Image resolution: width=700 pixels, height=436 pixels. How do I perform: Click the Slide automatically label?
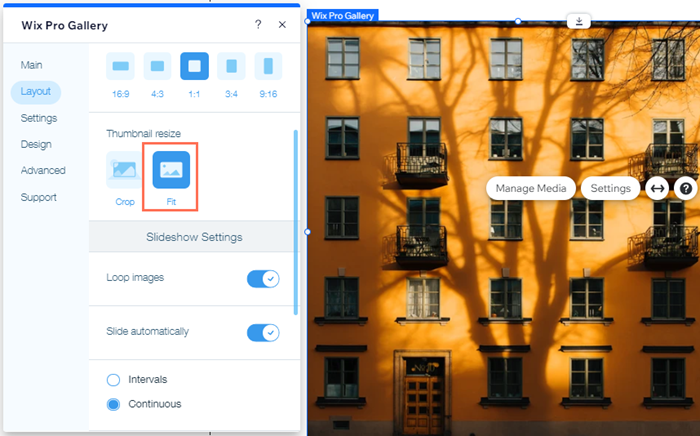click(147, 332)
